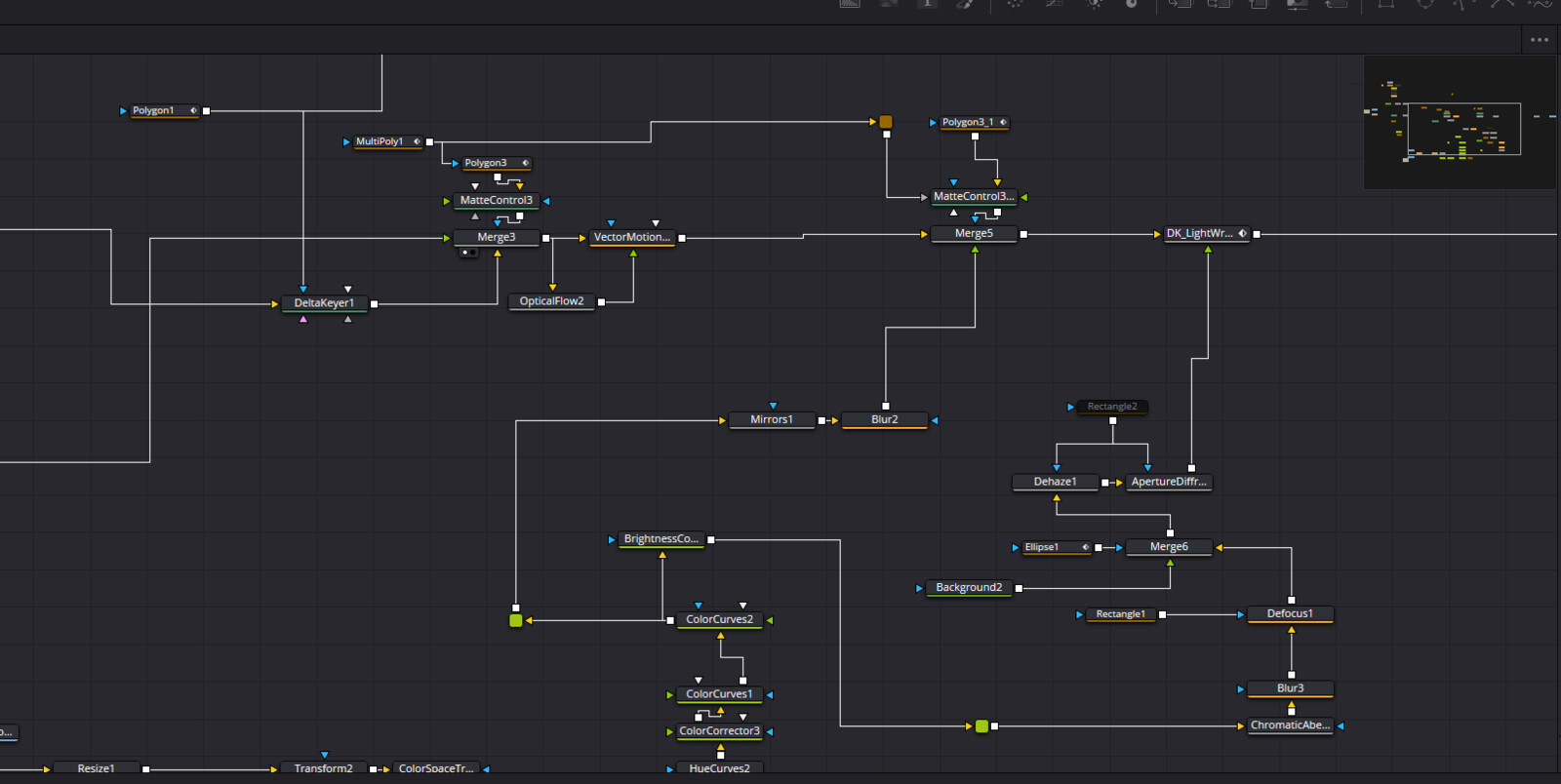Click the output square of Background2 node

pyautogui.click(x=1019, y=588)
